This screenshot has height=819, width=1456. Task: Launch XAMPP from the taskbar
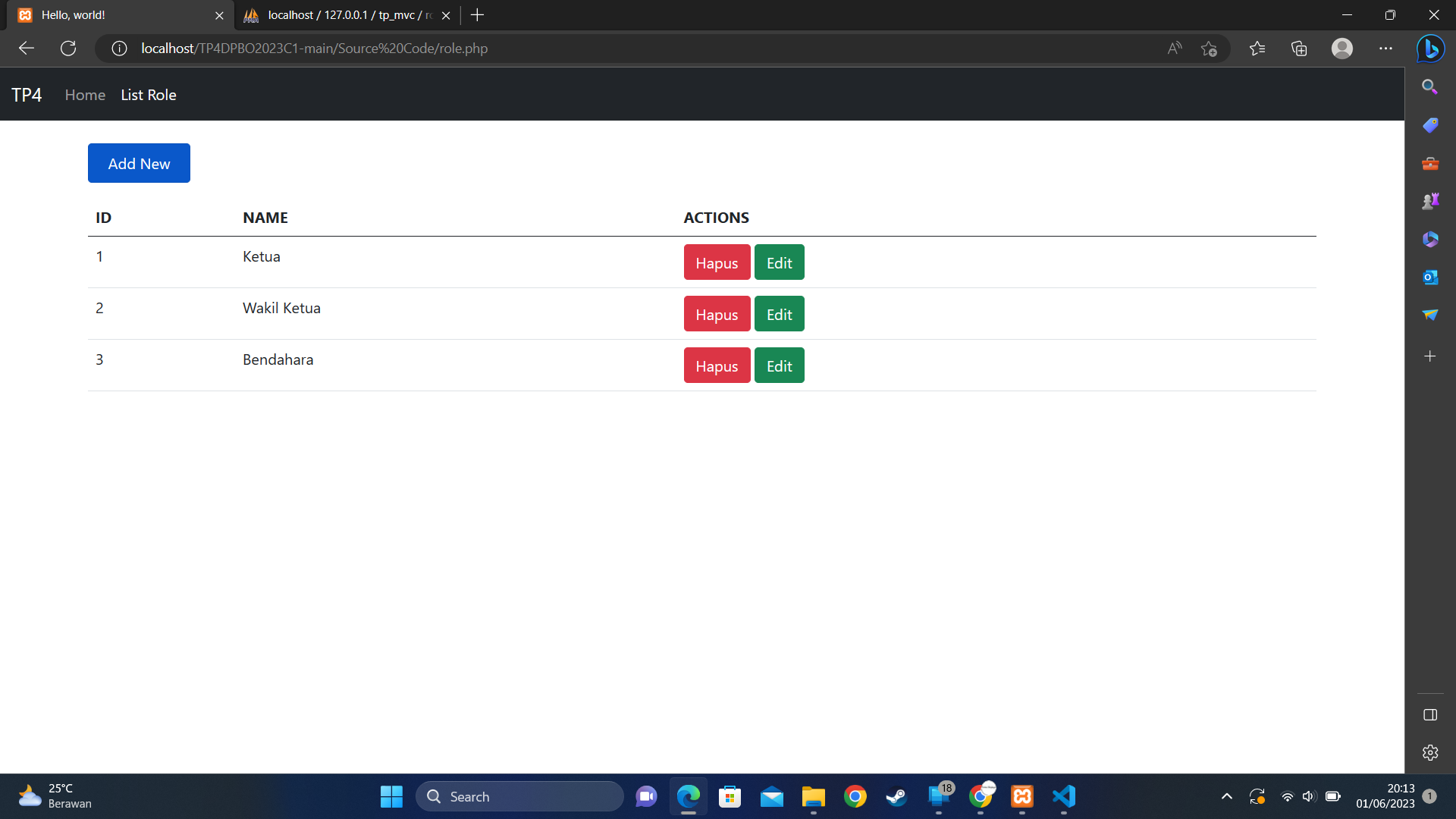click(1021, 797)
